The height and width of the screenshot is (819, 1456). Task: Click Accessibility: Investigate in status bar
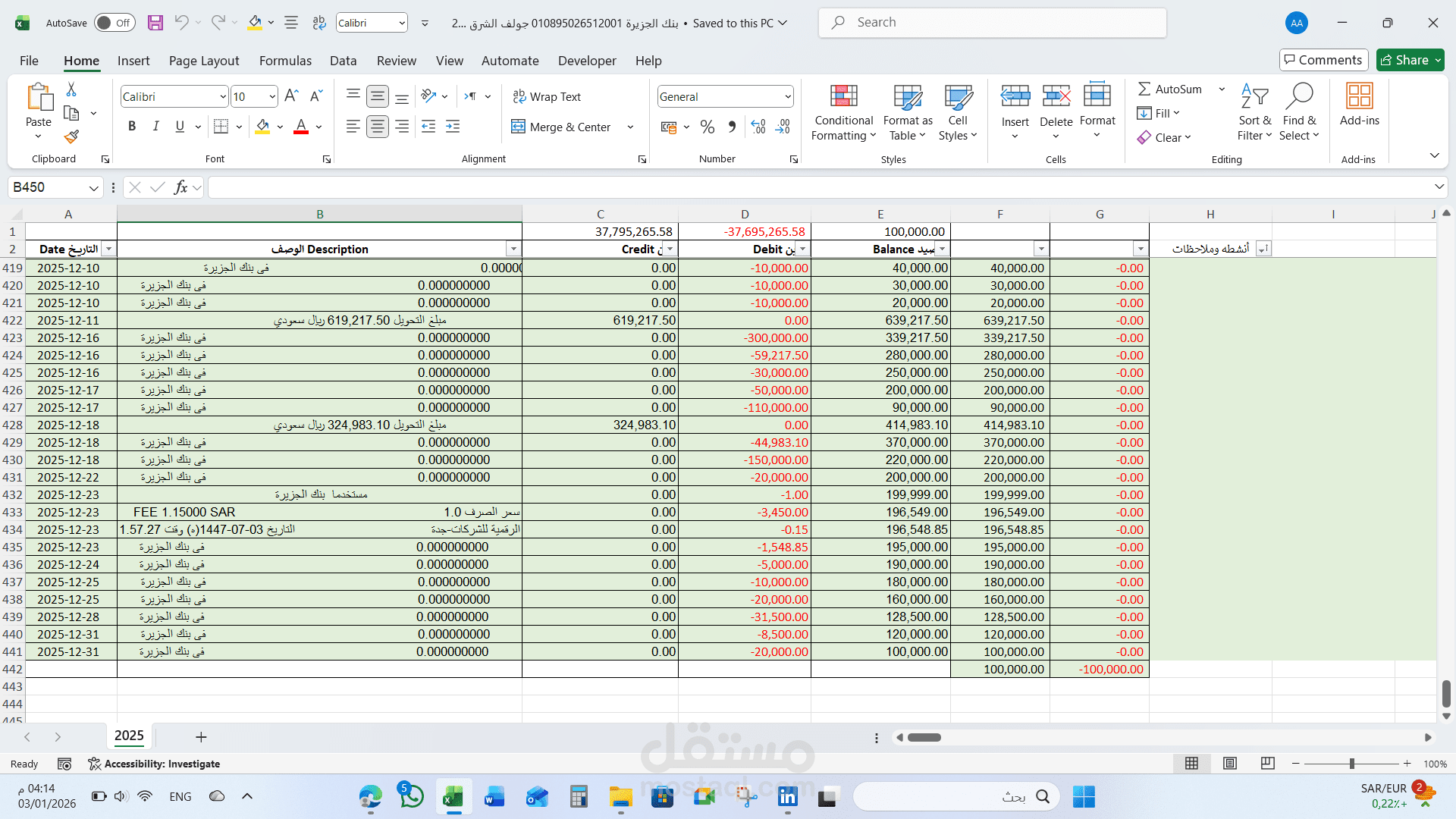tap(154, 764)
